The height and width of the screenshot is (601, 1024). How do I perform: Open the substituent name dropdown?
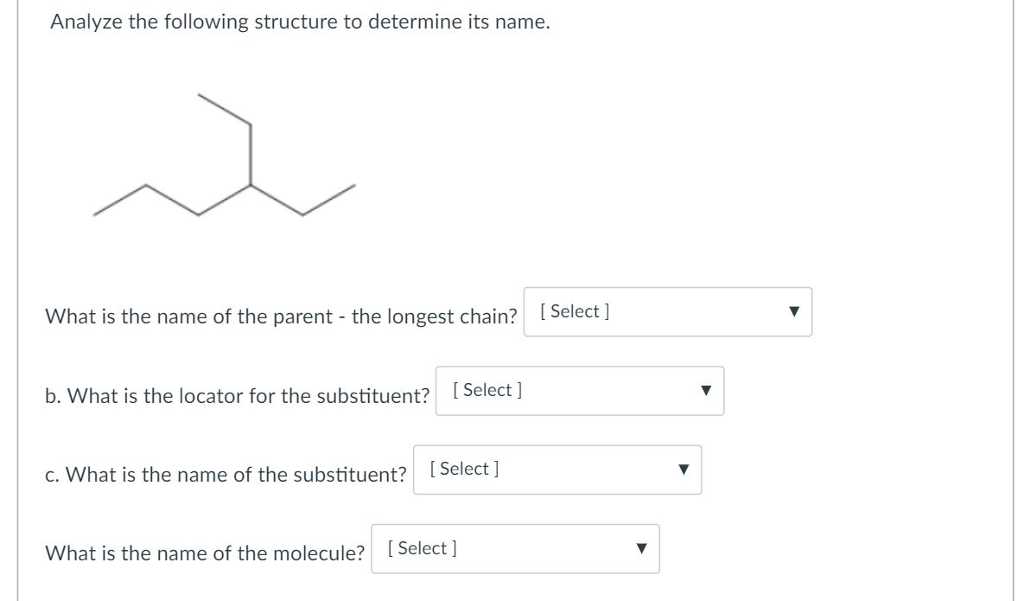pyautogui.click(x=557, y=470)
